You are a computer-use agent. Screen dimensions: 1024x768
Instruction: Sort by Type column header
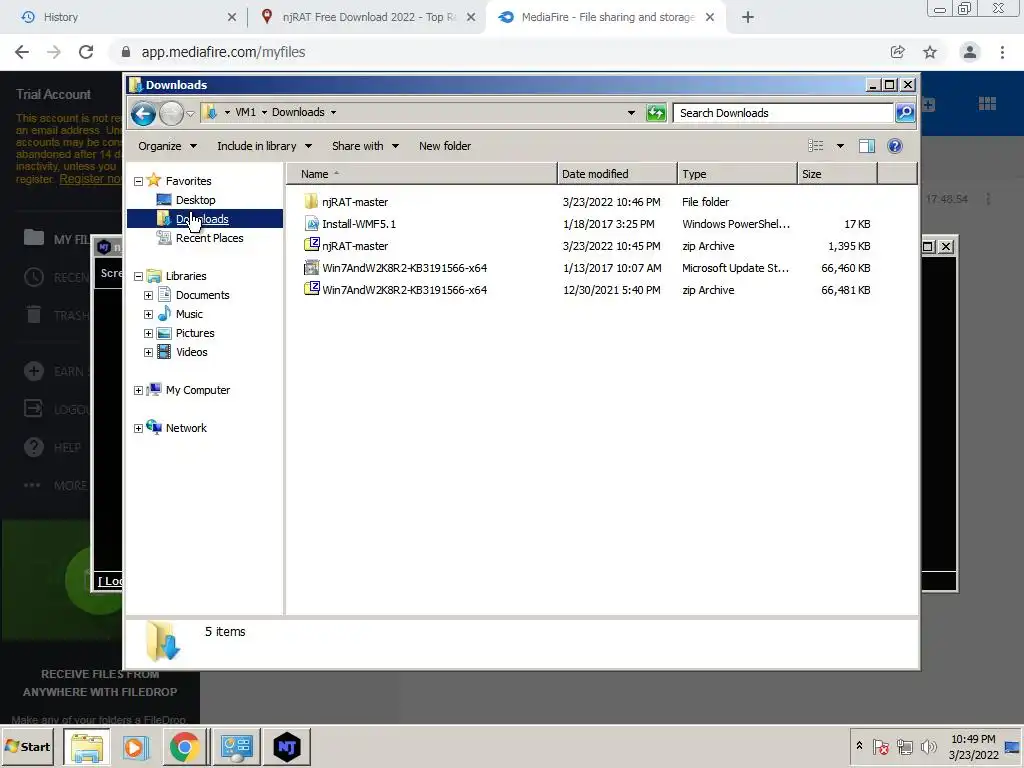[737, 174]
